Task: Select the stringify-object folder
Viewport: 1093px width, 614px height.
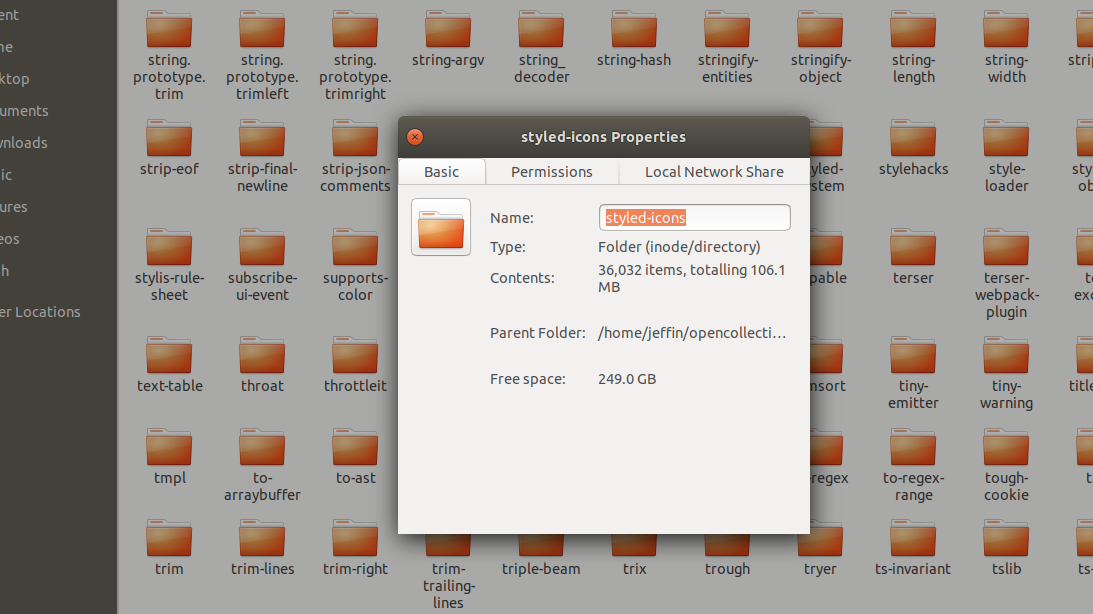Action: (x=820, y=47)
